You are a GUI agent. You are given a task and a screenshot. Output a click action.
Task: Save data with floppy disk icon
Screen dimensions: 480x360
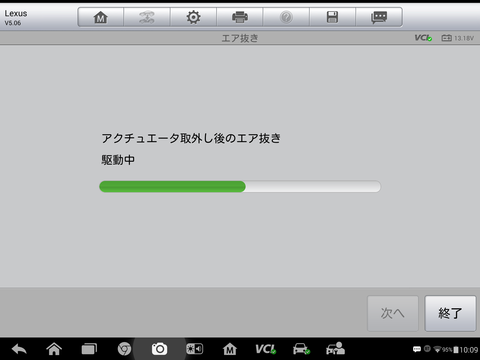(x=332, y=17)
